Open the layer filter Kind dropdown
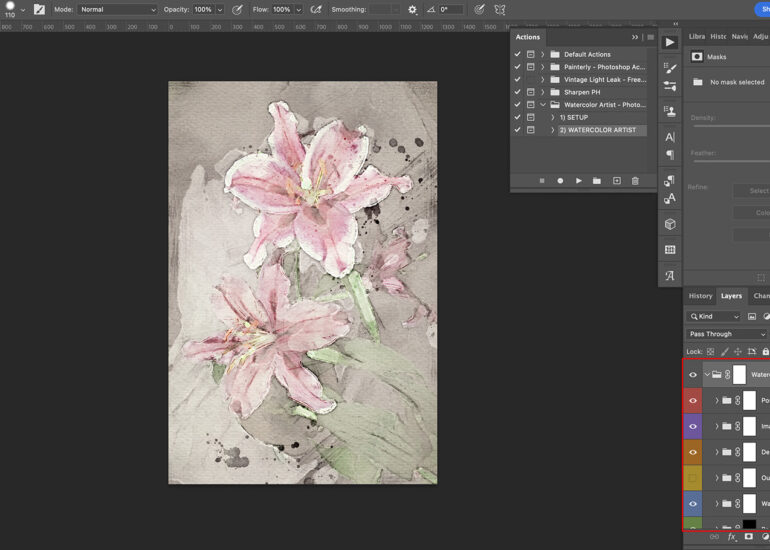 coord(715,316)
